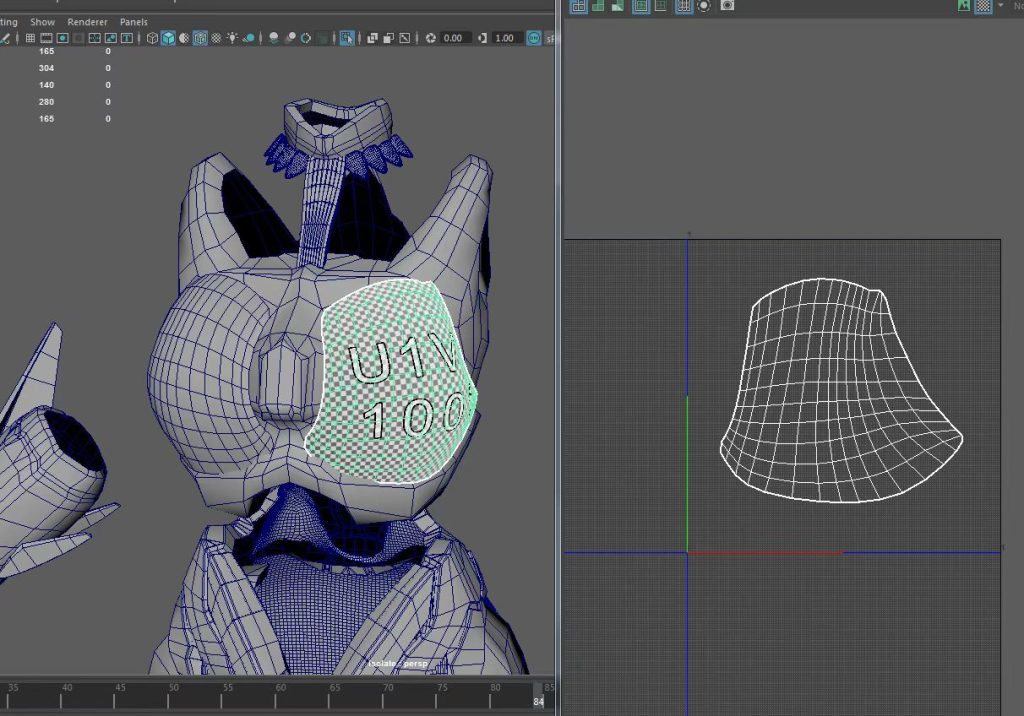The image size is (1024, 716).
Task: Switch to smooth shade all mode
Action: 168,38
